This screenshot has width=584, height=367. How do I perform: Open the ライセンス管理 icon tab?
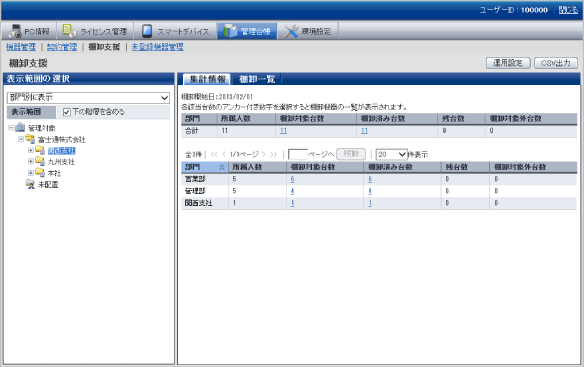69,31
